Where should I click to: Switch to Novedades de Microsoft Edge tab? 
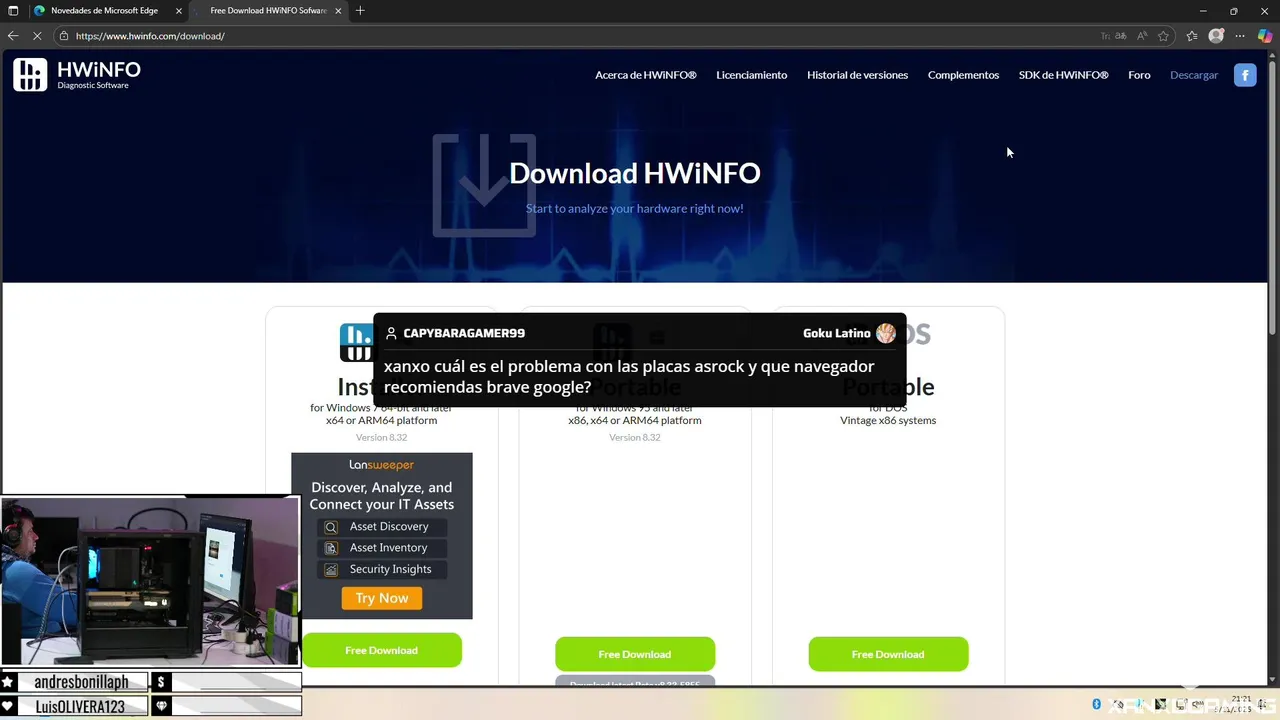click(x=107, y=11)
